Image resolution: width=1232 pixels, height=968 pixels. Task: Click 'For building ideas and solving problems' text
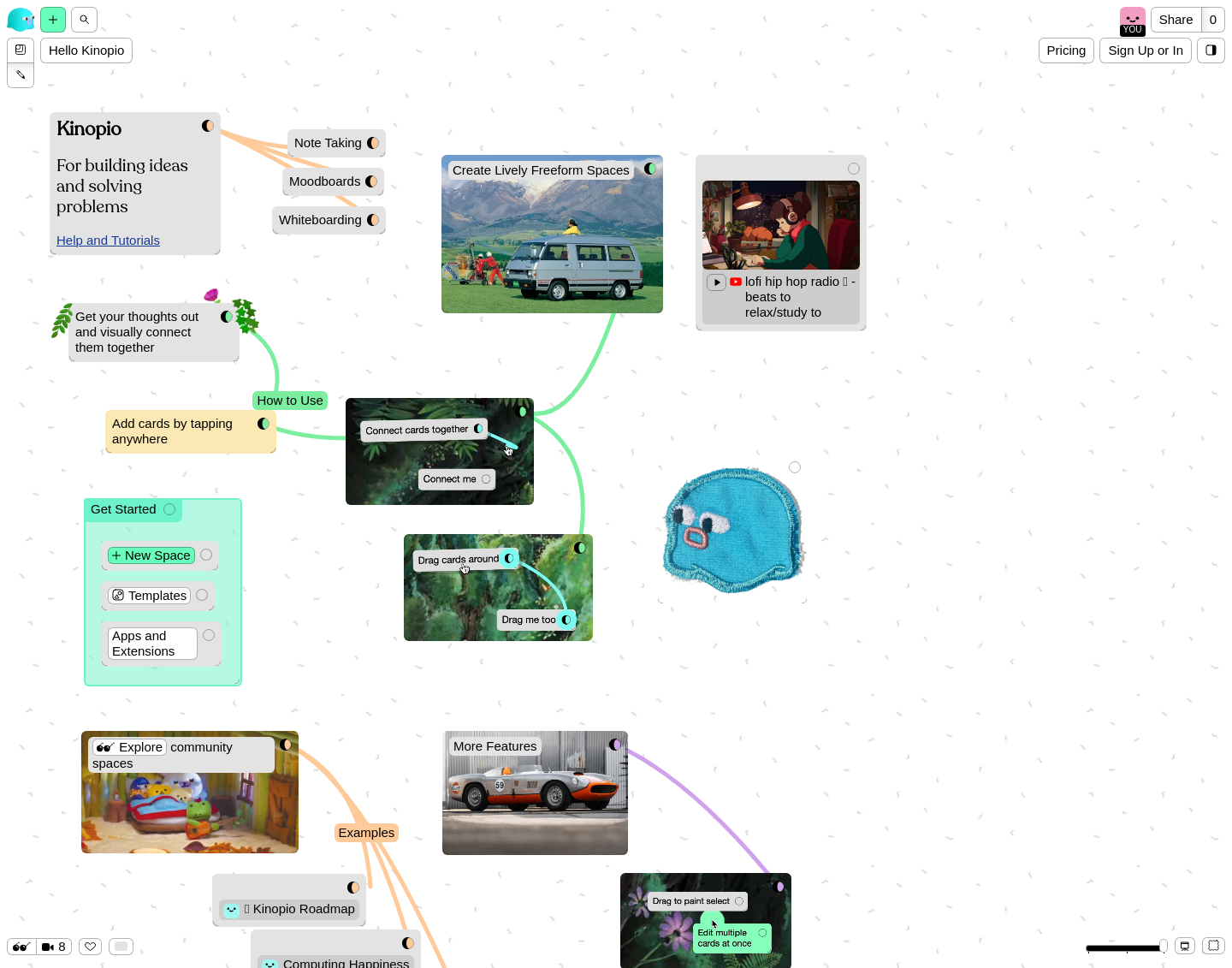point(122,186)
